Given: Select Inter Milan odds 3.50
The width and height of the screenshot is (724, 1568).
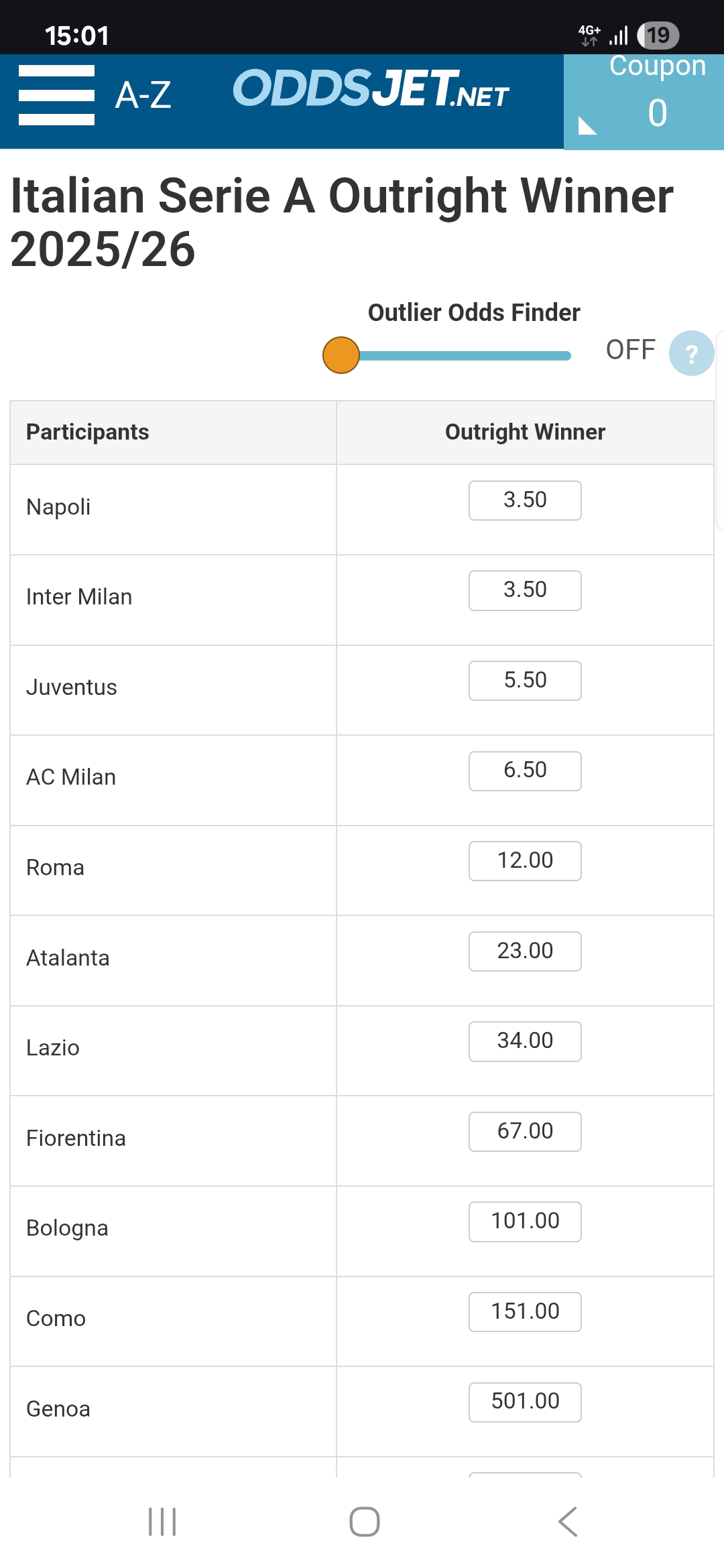Looking at the screenshot, I should coord(525,590).
